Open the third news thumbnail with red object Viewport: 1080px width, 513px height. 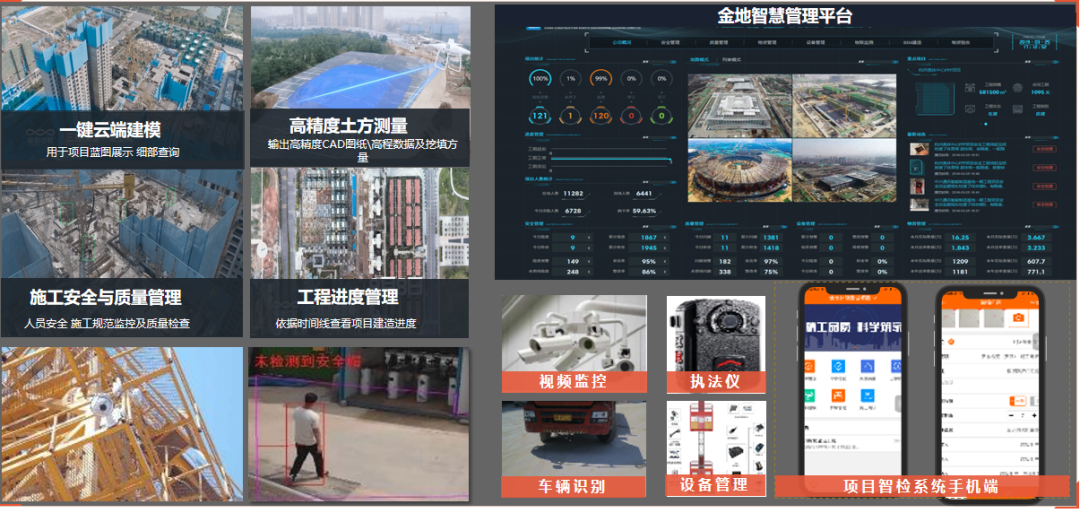tap(918, 186)
